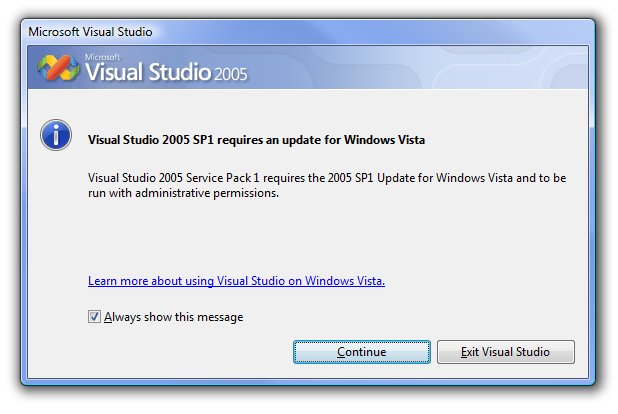Screen dimensions: 618x414
Task: Click the "Visual Studio" wordmark in the banner
Action: (x=148, y=73)
